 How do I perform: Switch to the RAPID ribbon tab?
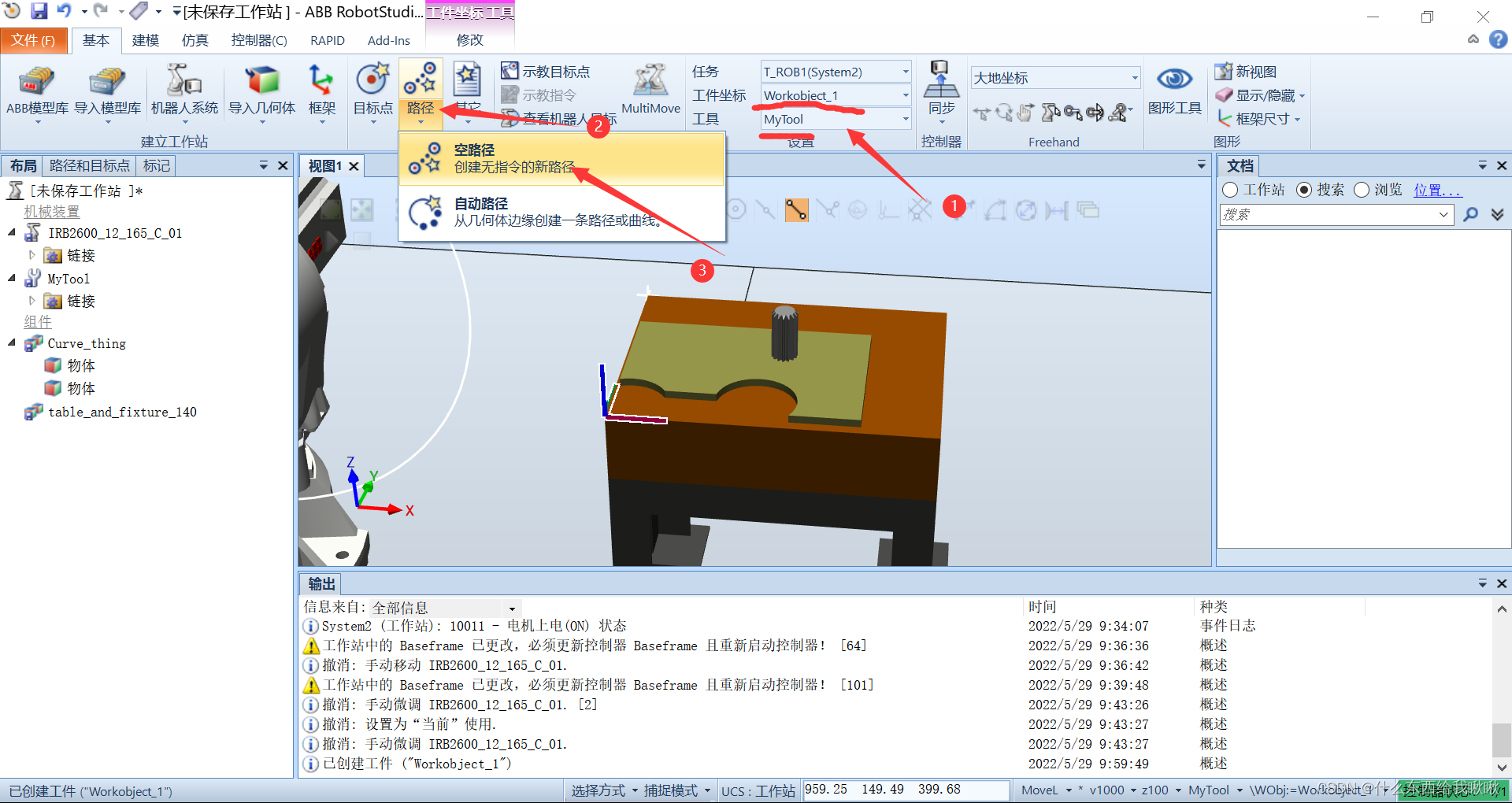[x=328, y=40]
